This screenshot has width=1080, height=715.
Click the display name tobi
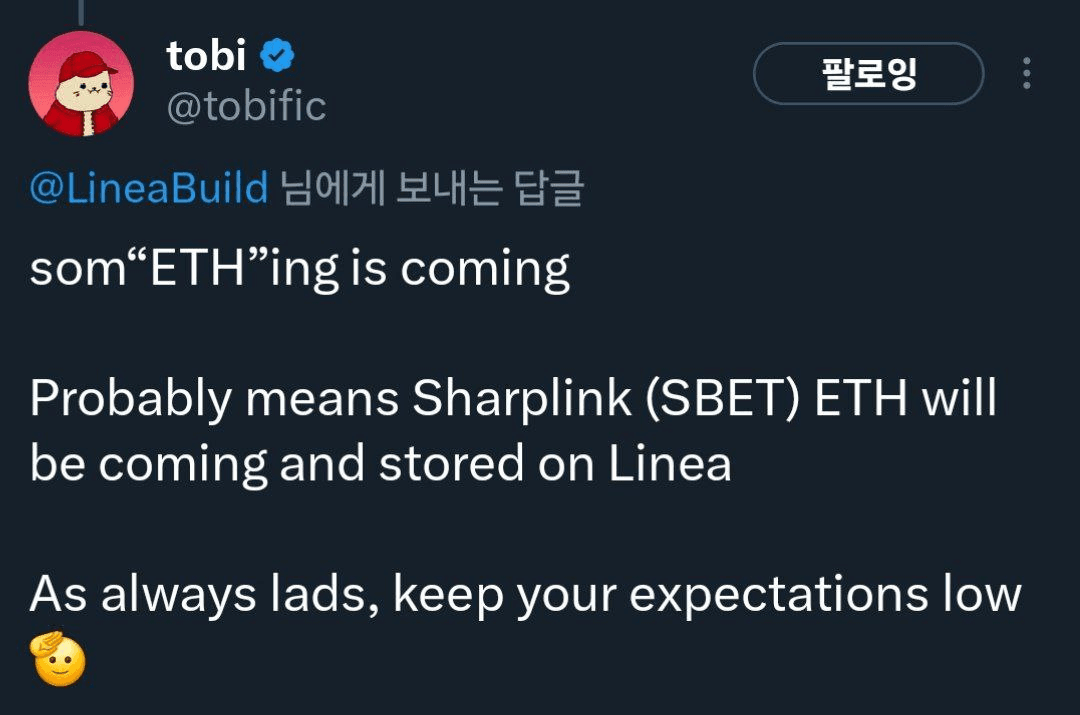point(206,55)
